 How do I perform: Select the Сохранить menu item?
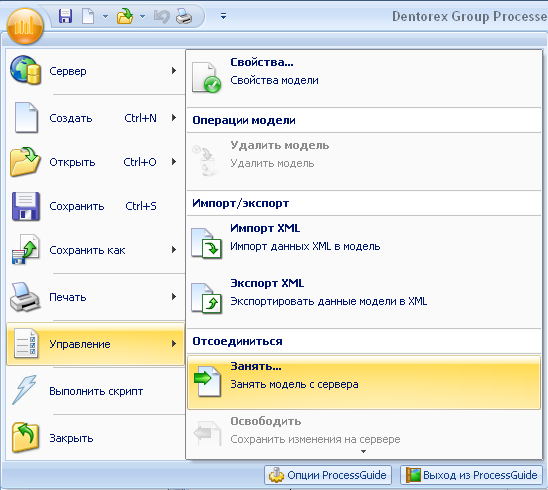[x=95, y=206]
